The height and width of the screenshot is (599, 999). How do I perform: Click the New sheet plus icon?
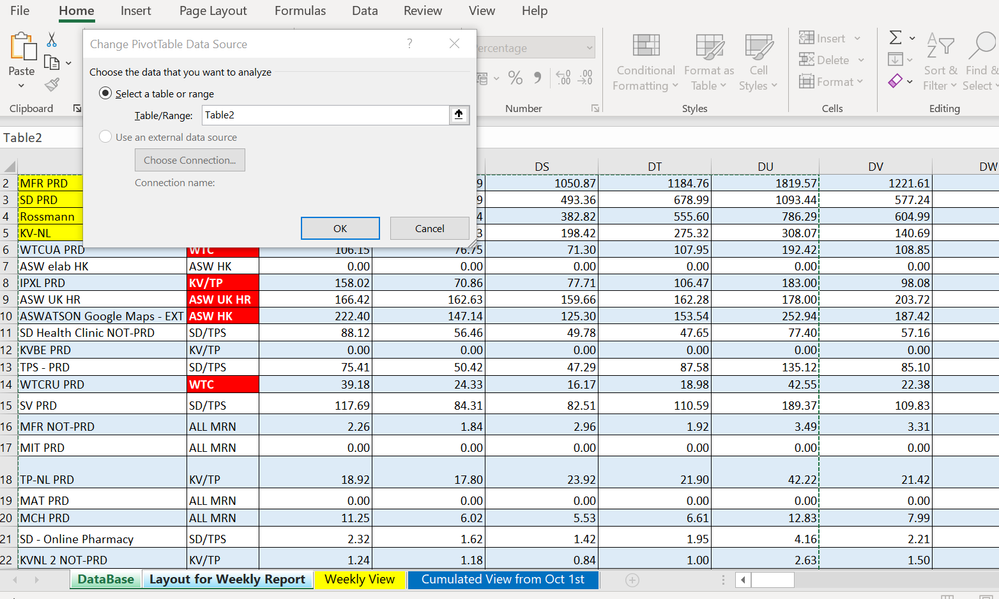(632, 580)
